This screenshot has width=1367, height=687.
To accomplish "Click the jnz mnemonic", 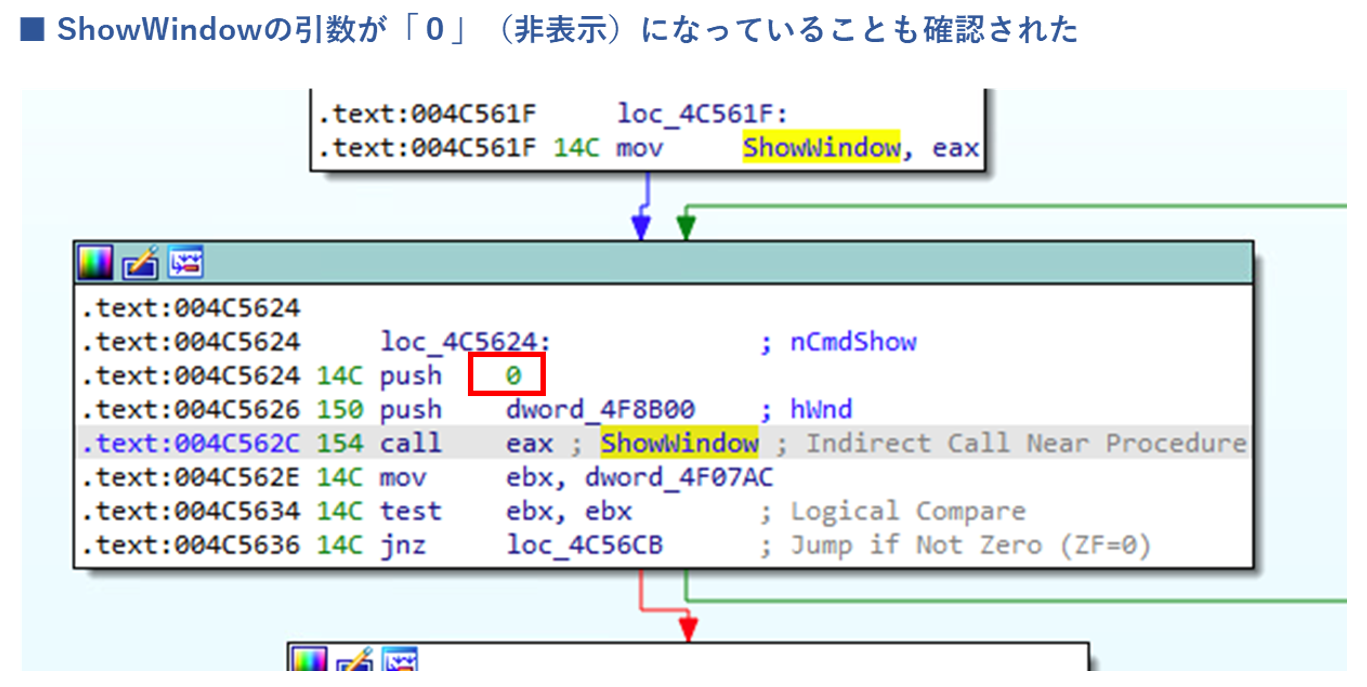I will pyautogui.click(x=403, y=545).
